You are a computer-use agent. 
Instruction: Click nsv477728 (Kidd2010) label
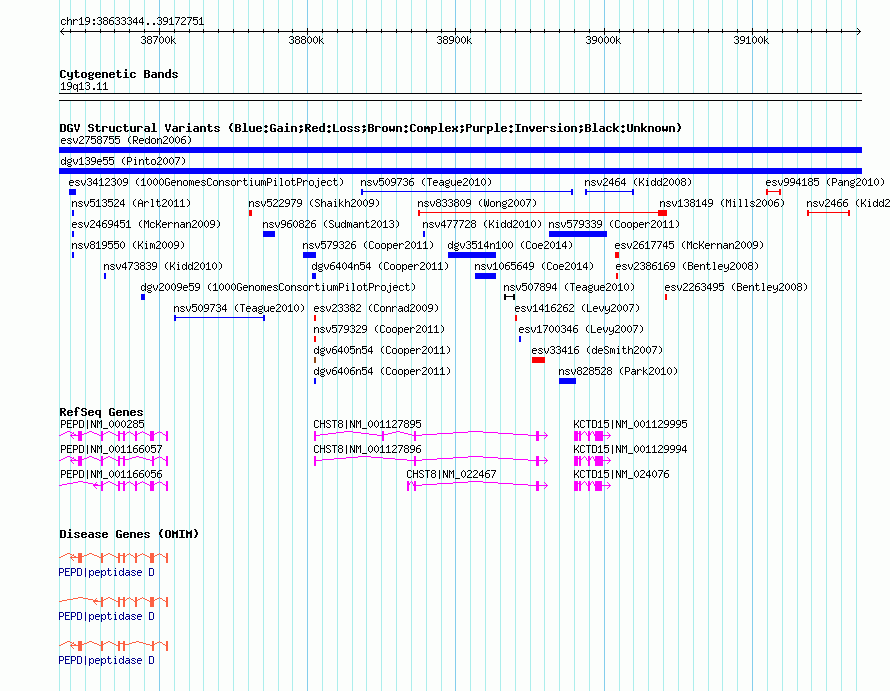click(482, 224)
